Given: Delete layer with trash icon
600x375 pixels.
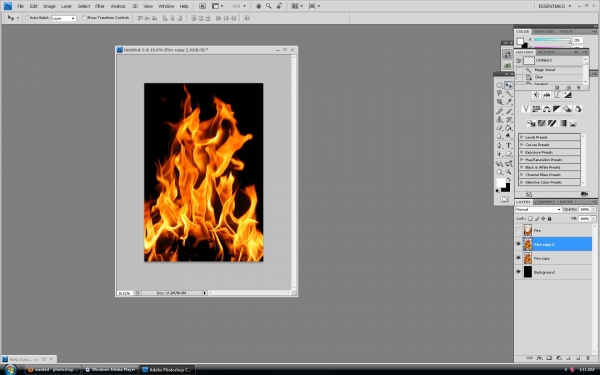Looking at the screenshot, I should click(588, 358).
